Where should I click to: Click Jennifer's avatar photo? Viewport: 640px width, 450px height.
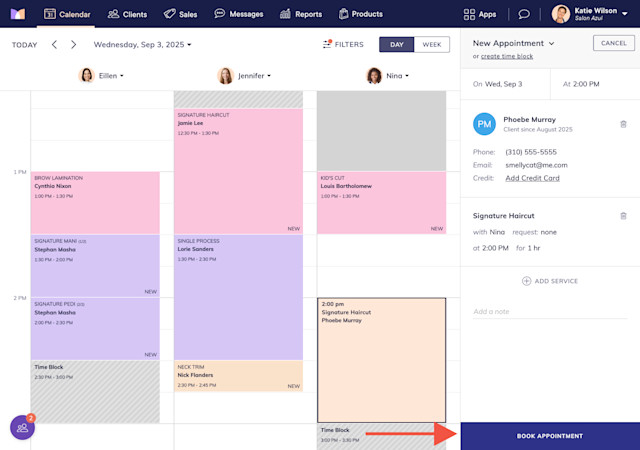tap(225, 76)
